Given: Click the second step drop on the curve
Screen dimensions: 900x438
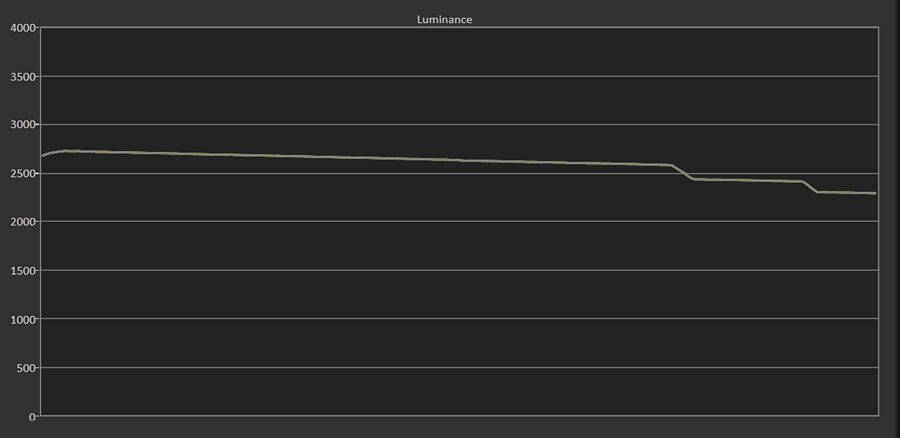Looking at the screenshot, I should tap(809, 187).
